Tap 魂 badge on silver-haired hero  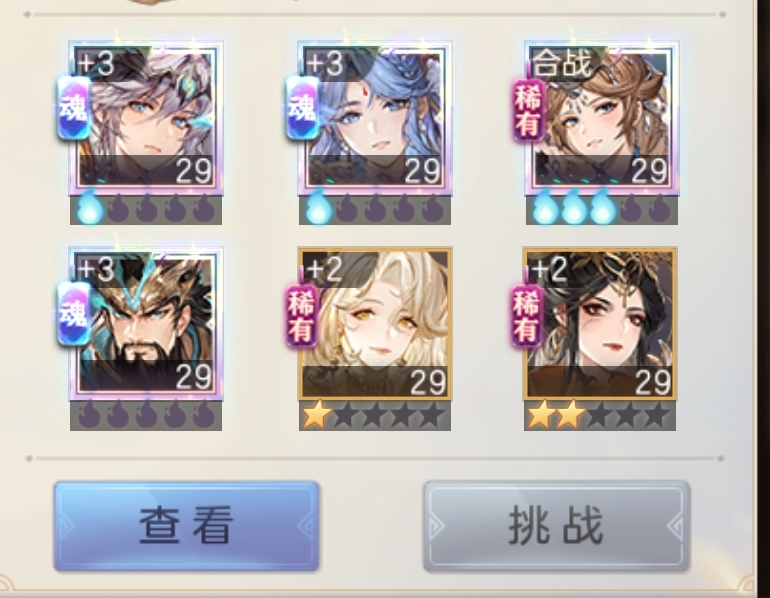74,108
